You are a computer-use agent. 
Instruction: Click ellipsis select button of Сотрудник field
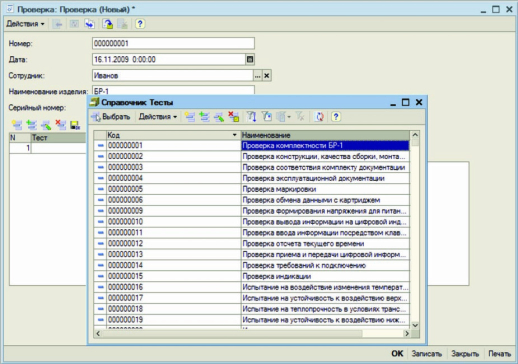[257, 76]
